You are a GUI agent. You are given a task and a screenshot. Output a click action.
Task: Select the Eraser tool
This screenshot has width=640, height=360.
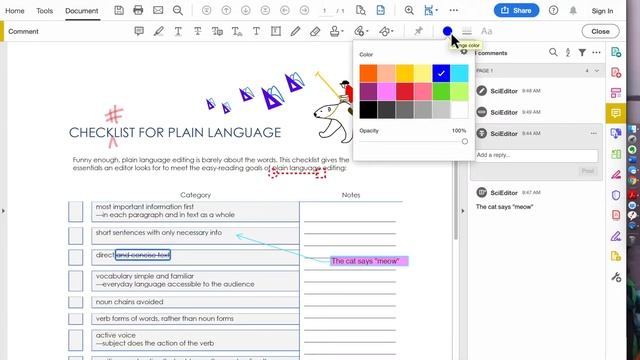[x=315, y=31]
